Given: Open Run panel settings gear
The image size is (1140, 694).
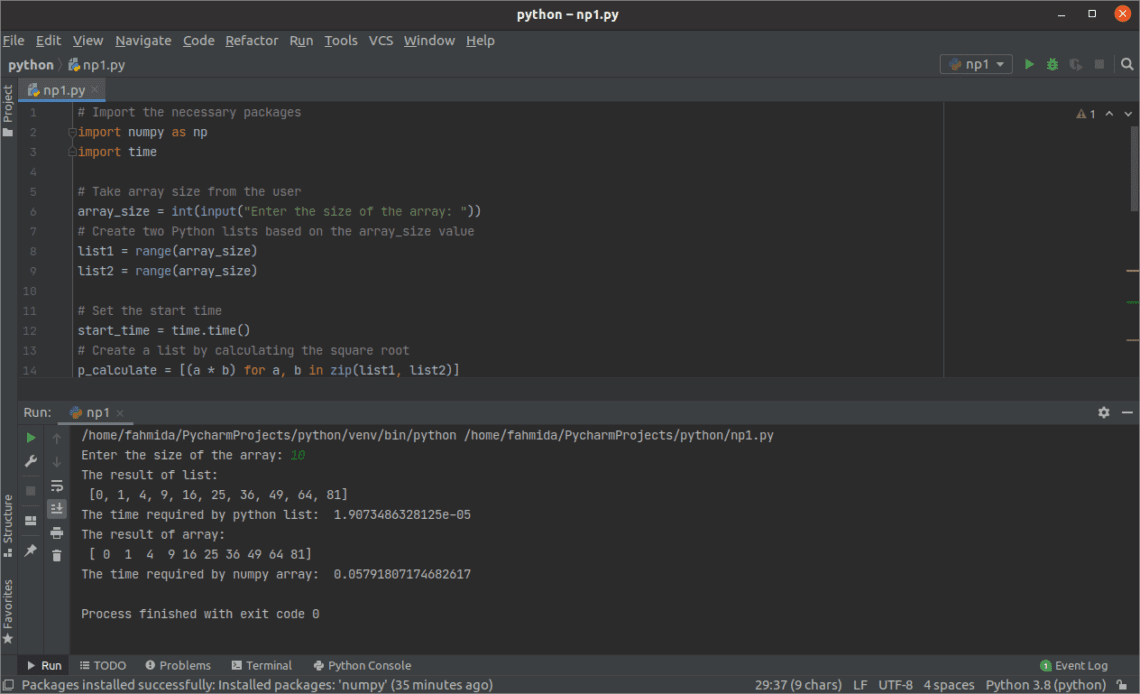Looking at the screenshot, I should click(1103, 412).
